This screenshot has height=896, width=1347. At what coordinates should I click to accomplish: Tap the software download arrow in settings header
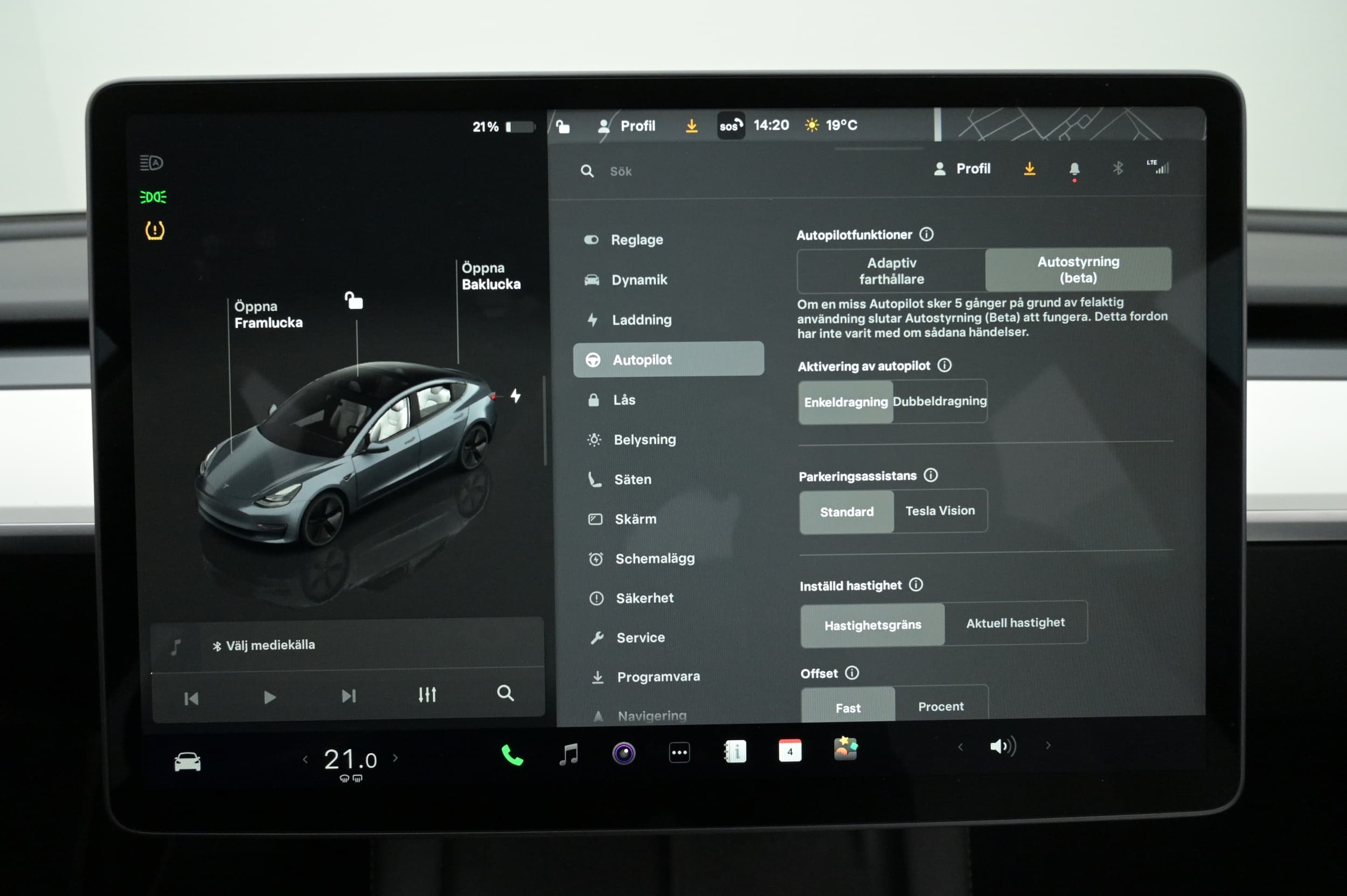(x=1029, y=169)
